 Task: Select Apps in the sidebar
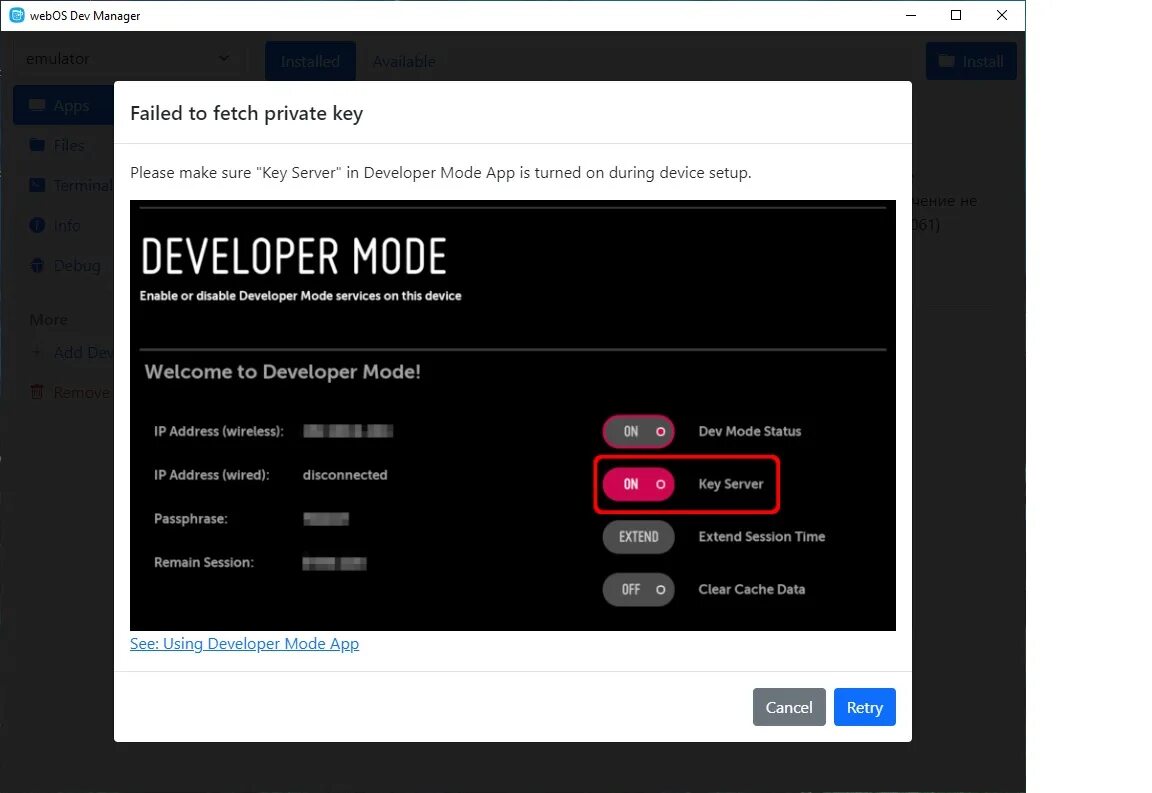tap(64, 105)
